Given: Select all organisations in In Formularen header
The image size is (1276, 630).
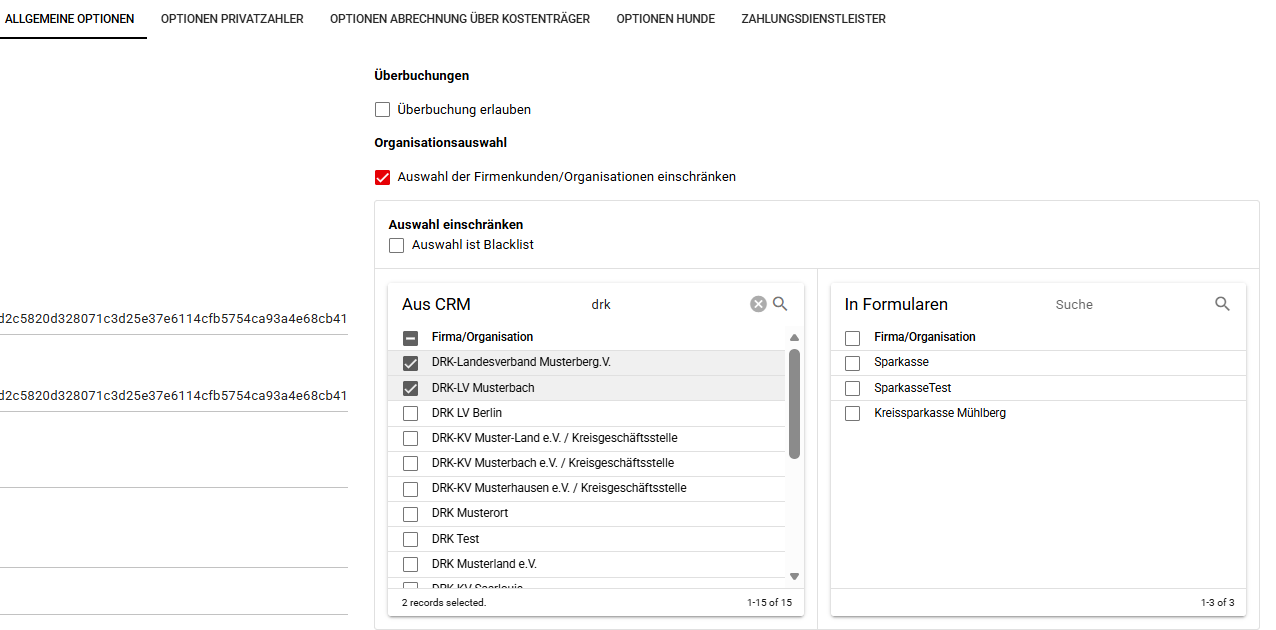Looking at the screenshot, I should pyautogui.click(x=852, y=338).
